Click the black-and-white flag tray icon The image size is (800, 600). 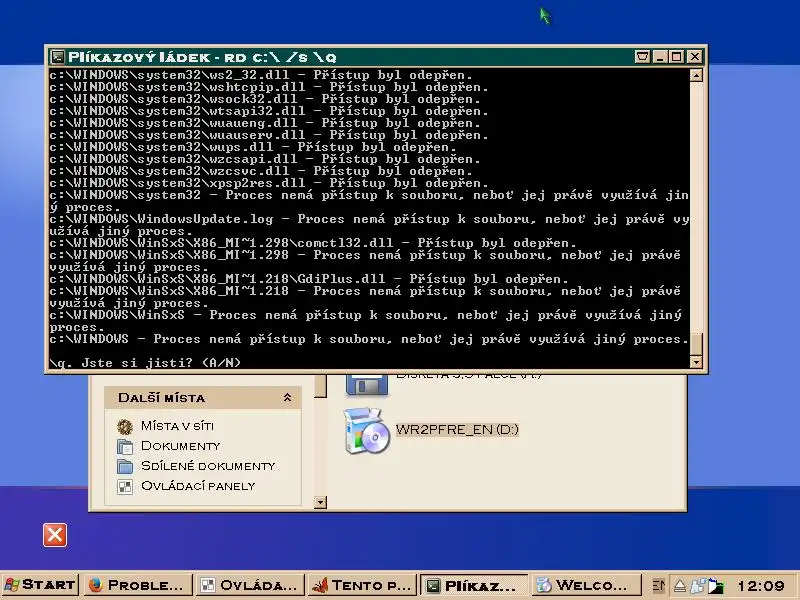point(716,586)
